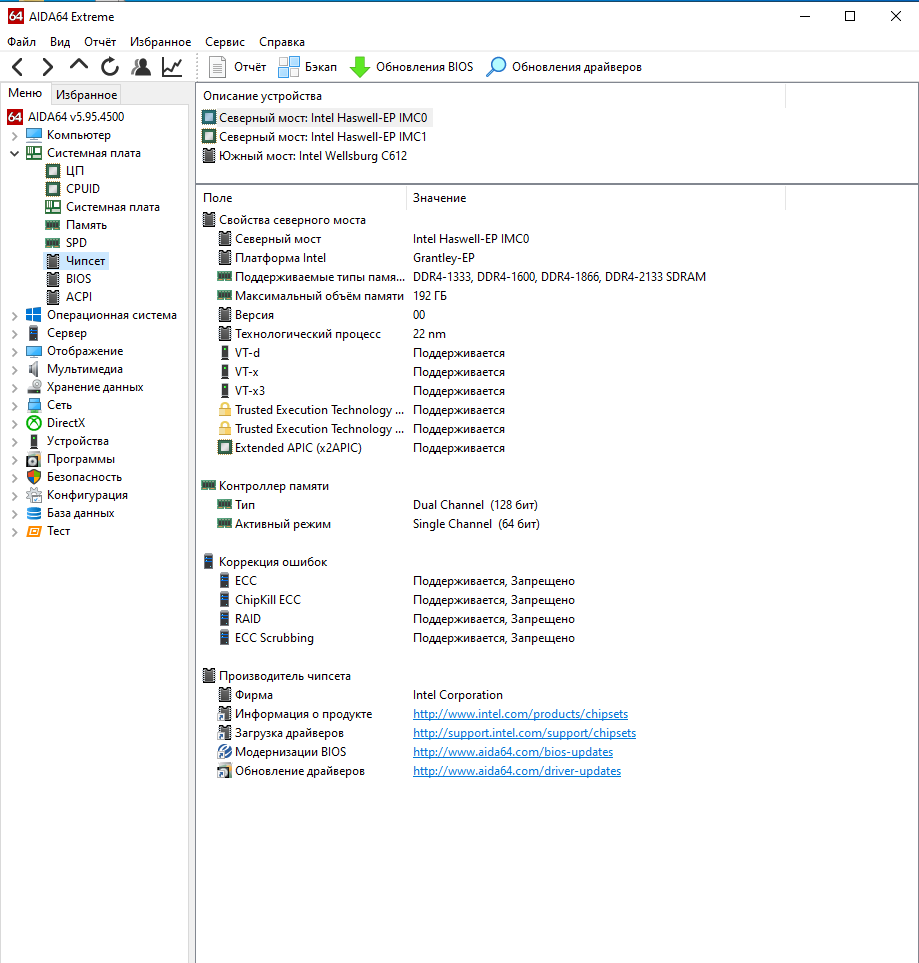The width and height of the screenshot is (919, 963).
Task: Open the Избранное menu in the menu bar
Action: coord(160,42)
